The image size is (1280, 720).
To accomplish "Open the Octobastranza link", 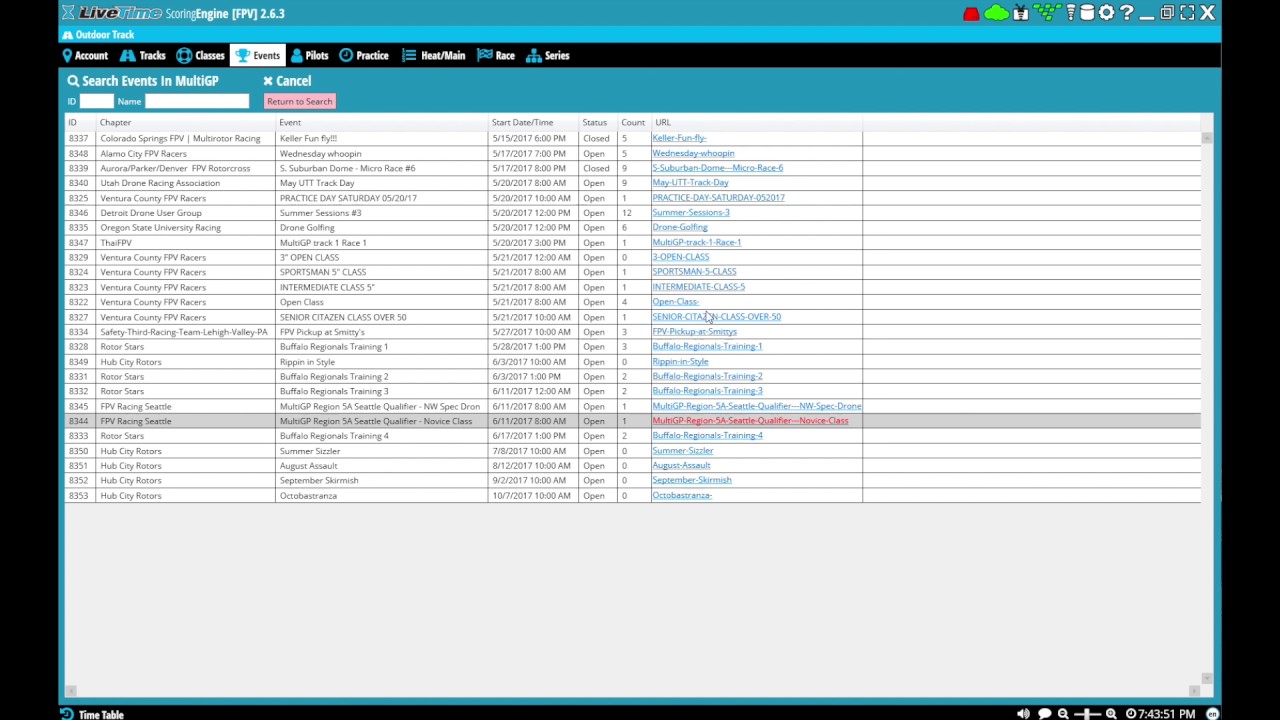I will [682, 496].
